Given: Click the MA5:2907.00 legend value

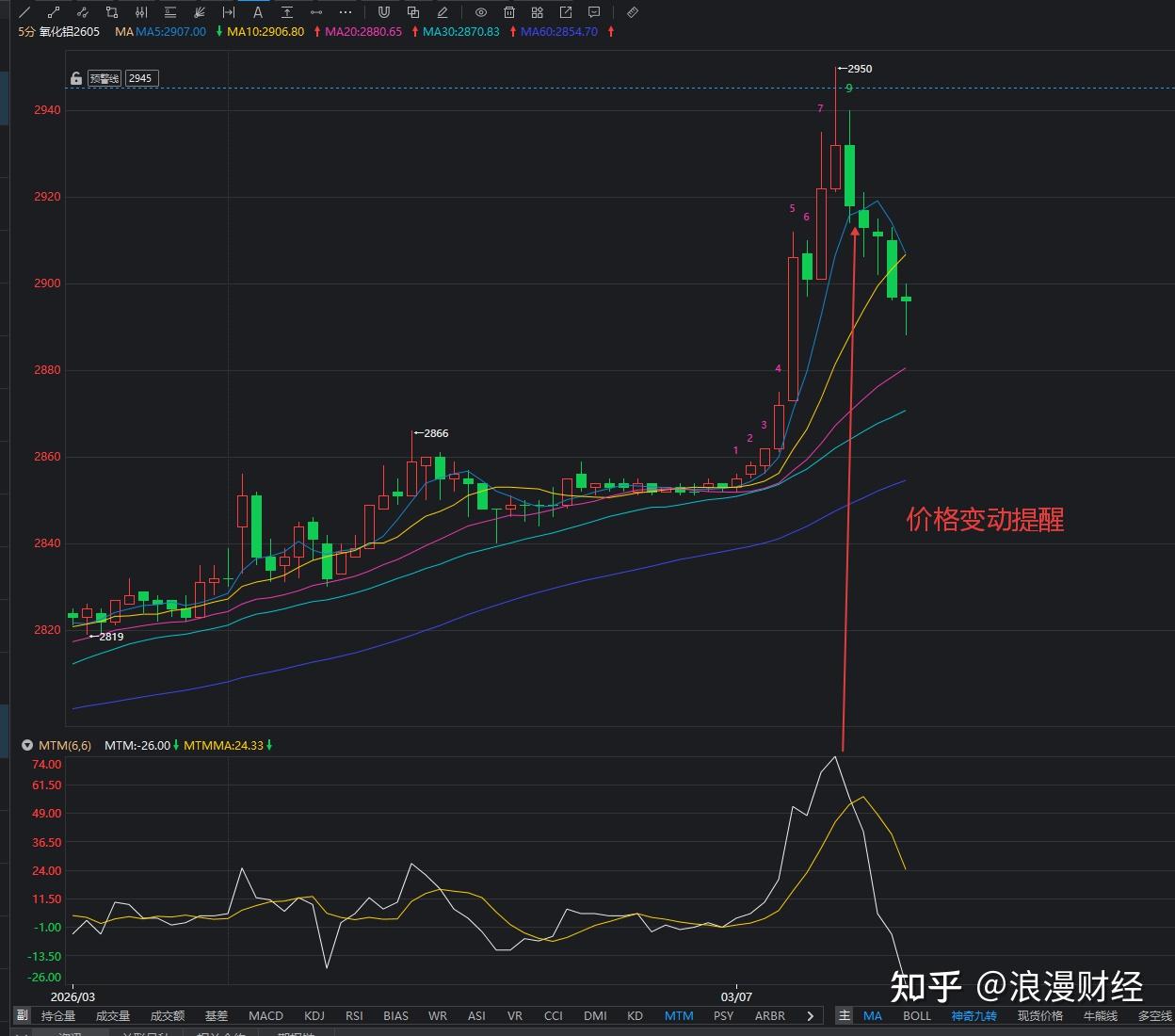Looking at the screenshot, I should (170, 31).
